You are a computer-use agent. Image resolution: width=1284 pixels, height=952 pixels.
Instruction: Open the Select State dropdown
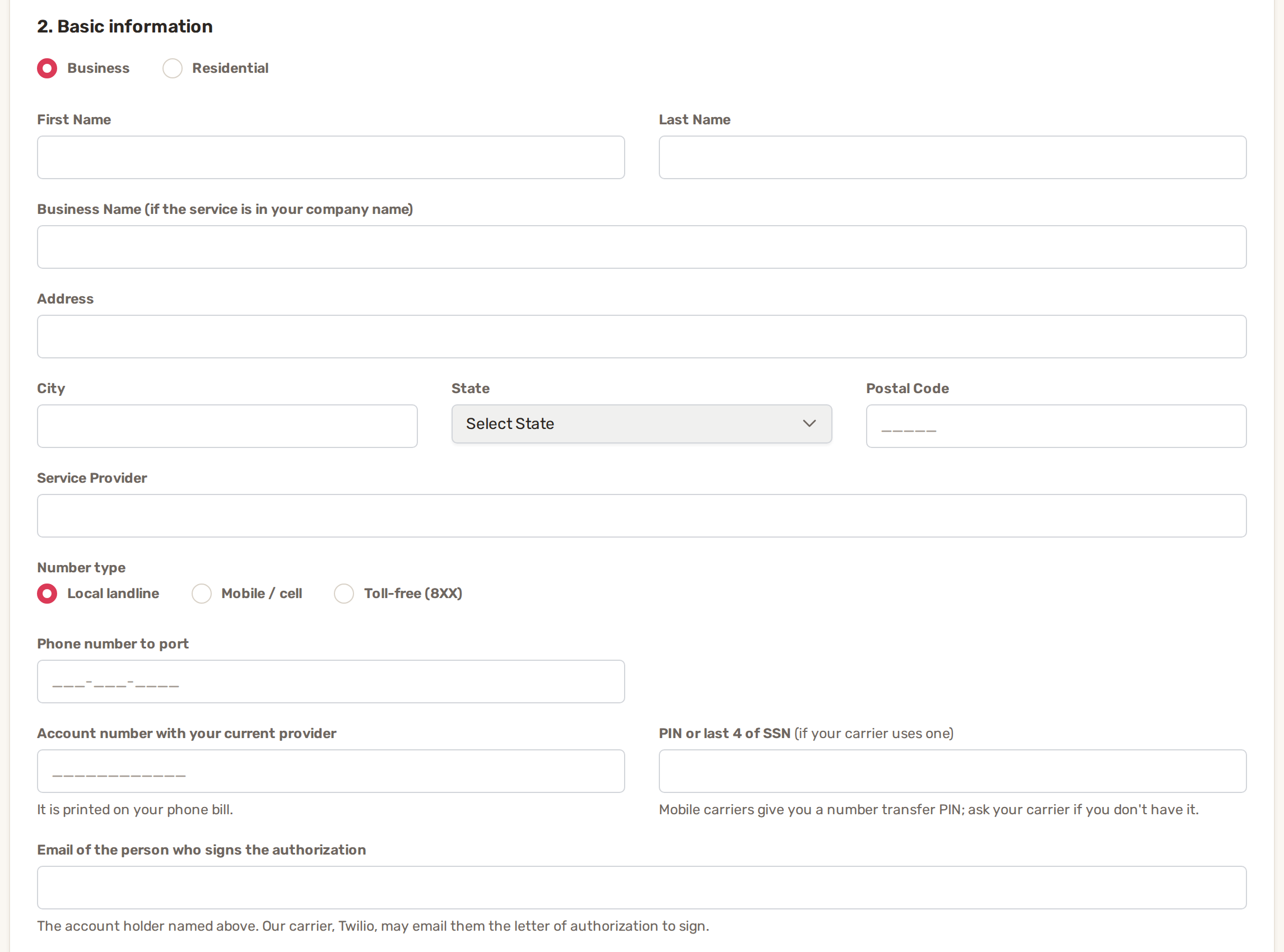click(641, 424)
